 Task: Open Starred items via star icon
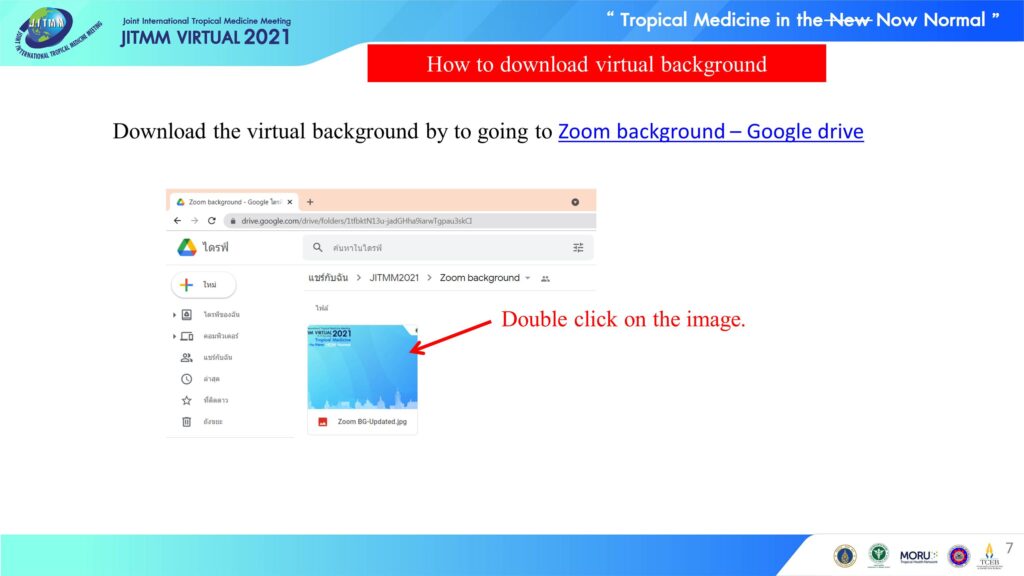pos(186,400)
